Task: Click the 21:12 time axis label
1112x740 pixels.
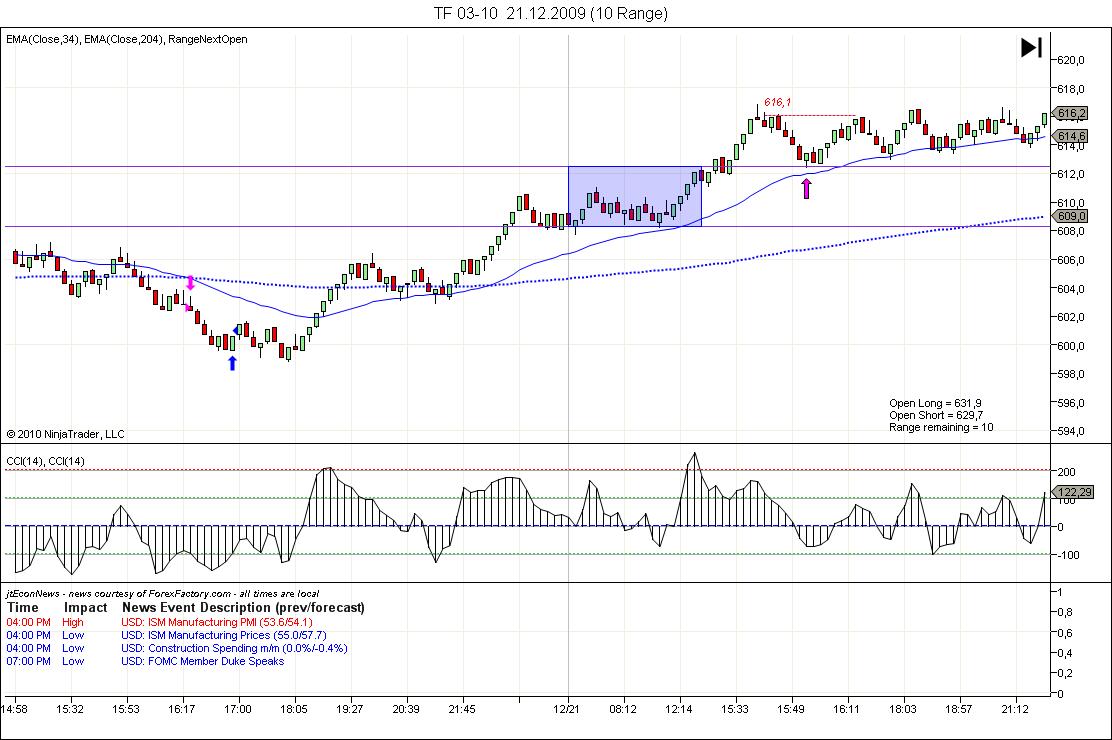Action: tap(1015, 709)
